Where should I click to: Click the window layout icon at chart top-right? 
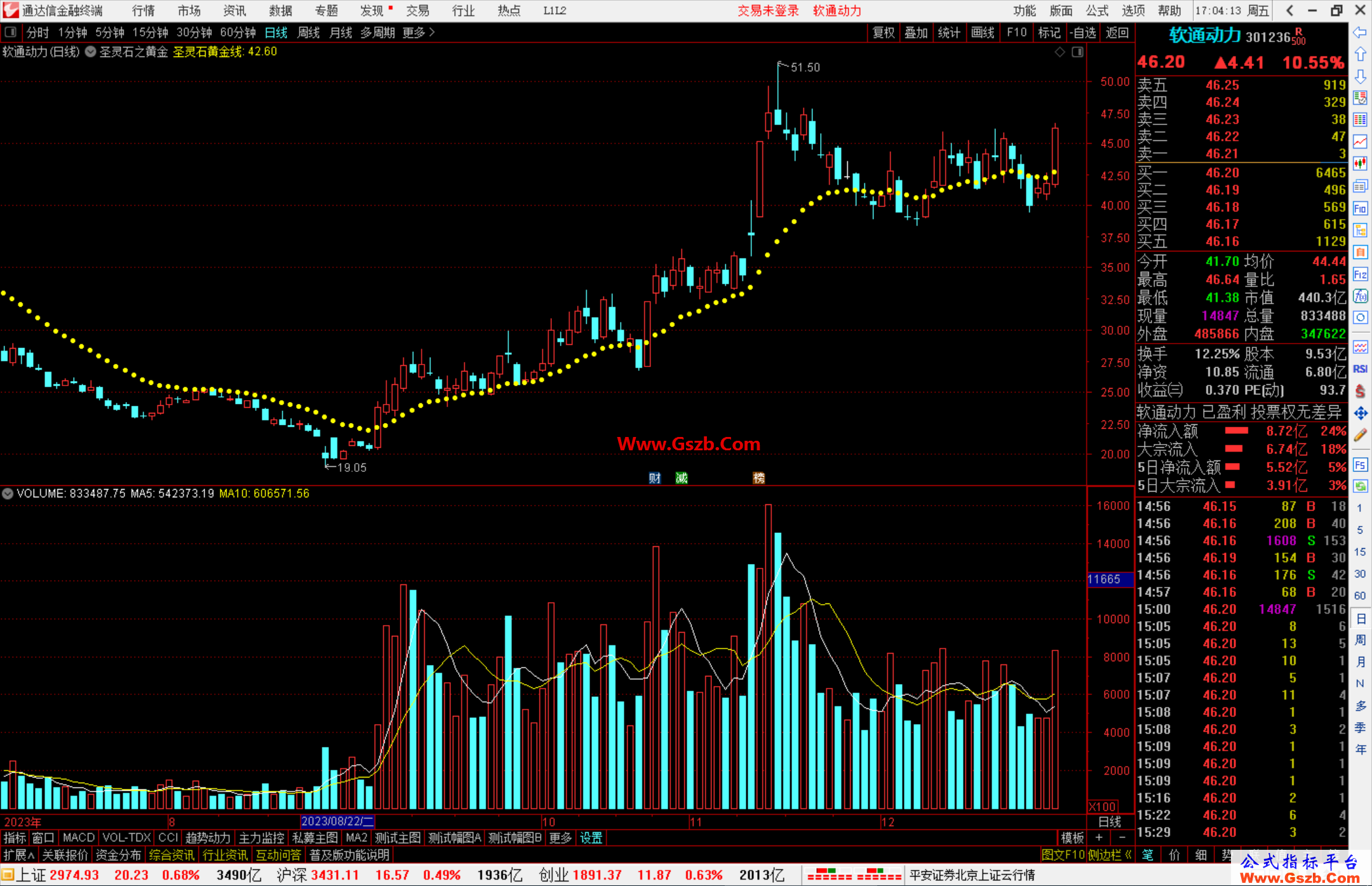[x=1077, y=52]
